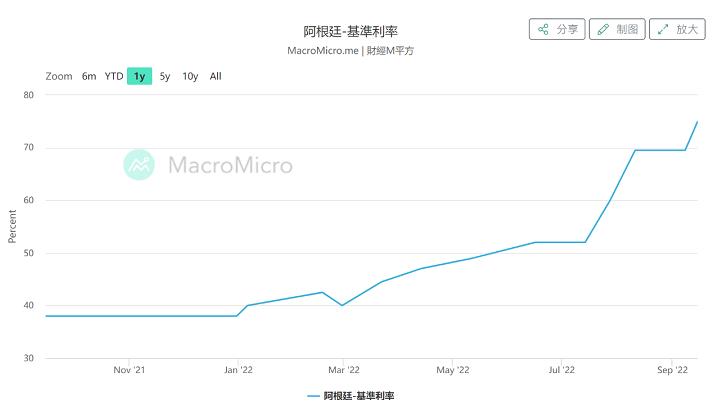
Task: Open the 制圖 chart-making button
Action: pyautogui.click(x=617, y=29)
